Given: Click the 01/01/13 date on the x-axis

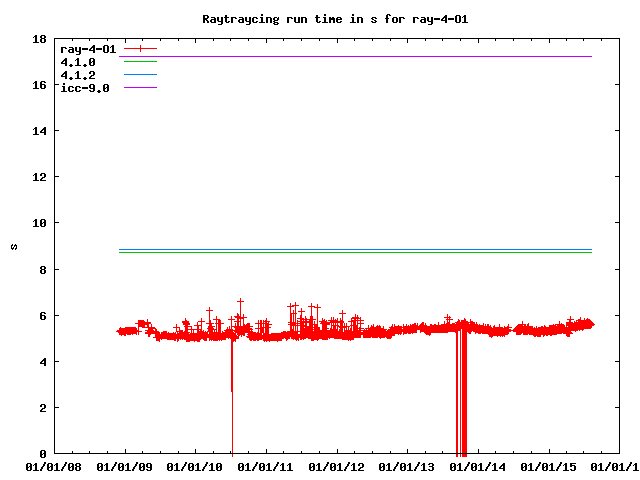Looking at the screenshot, I should coord(408,466).
